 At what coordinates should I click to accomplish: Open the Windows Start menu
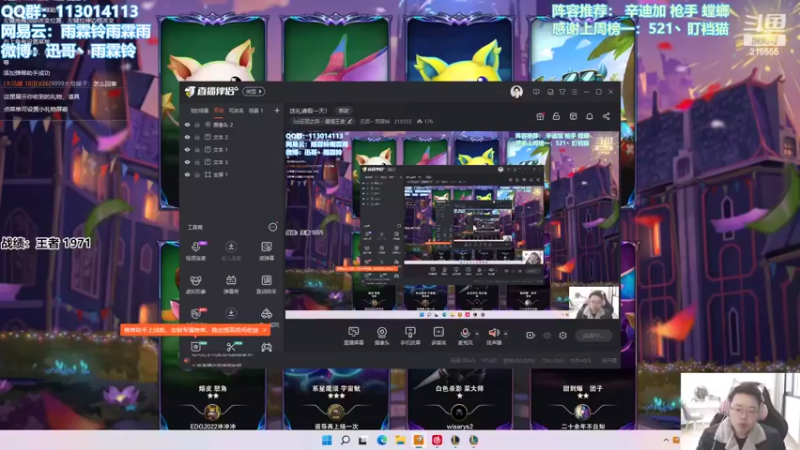(327, 440)
